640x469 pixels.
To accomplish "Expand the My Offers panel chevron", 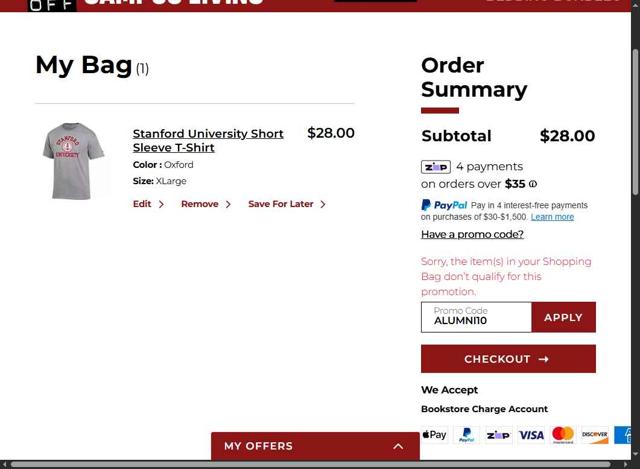I will point(398,446).
